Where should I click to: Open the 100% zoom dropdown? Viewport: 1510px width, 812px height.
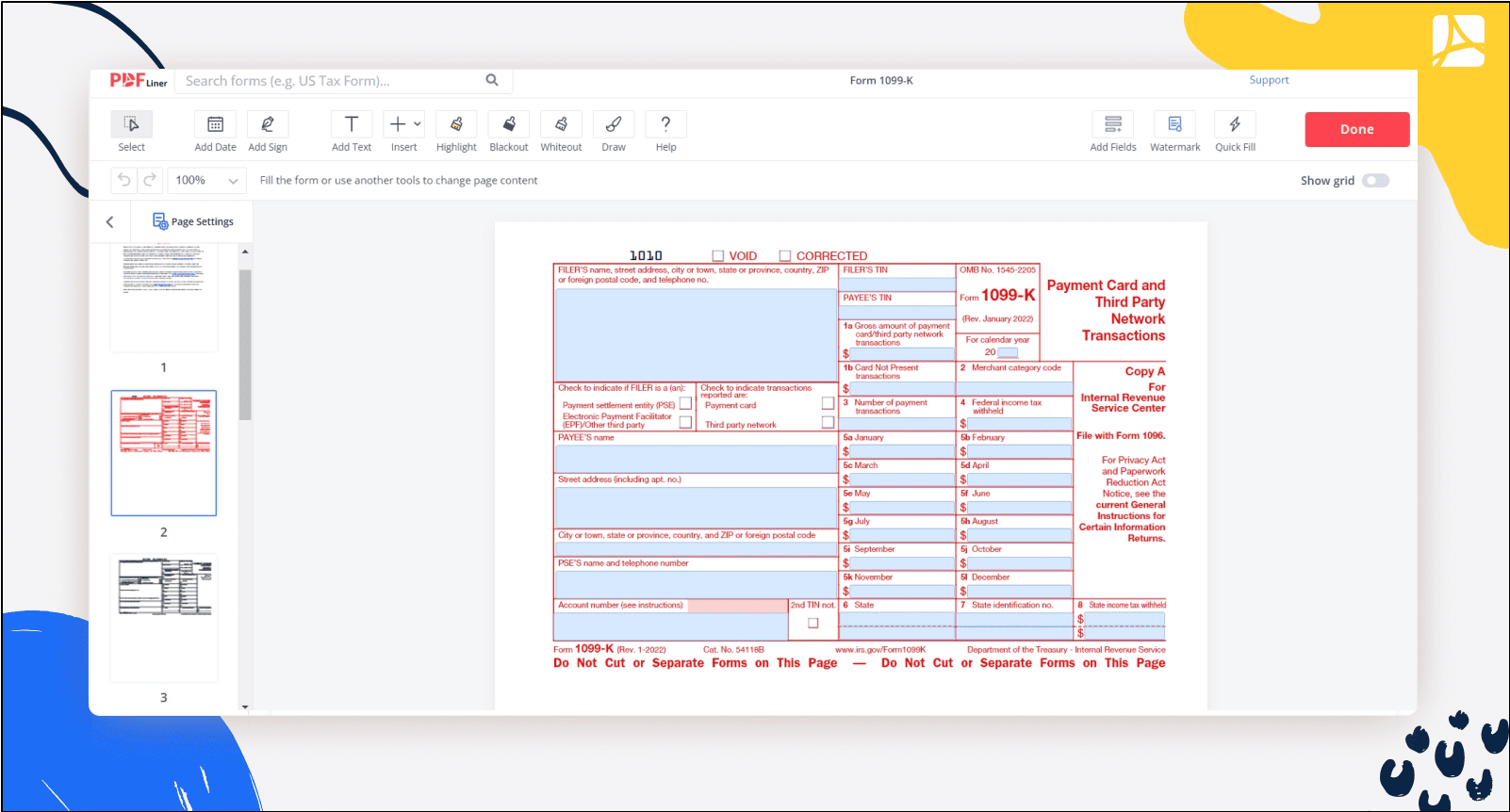(207, 180)
